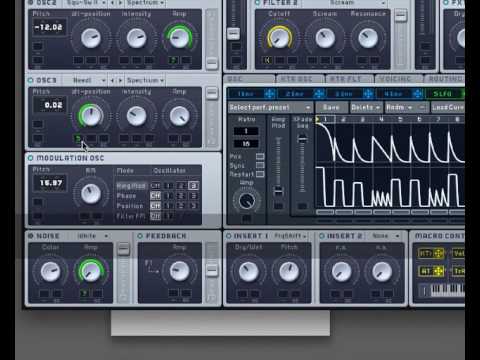The width and height of the screenshot is (480, 360).
Task: Go to previous OSC3 wavetable arrow
Action: [112, 80]
